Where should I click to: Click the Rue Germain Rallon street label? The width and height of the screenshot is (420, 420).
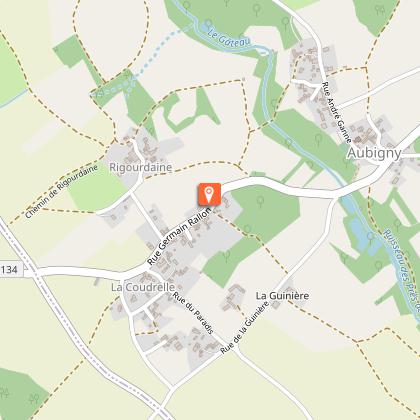pos(179,236)
